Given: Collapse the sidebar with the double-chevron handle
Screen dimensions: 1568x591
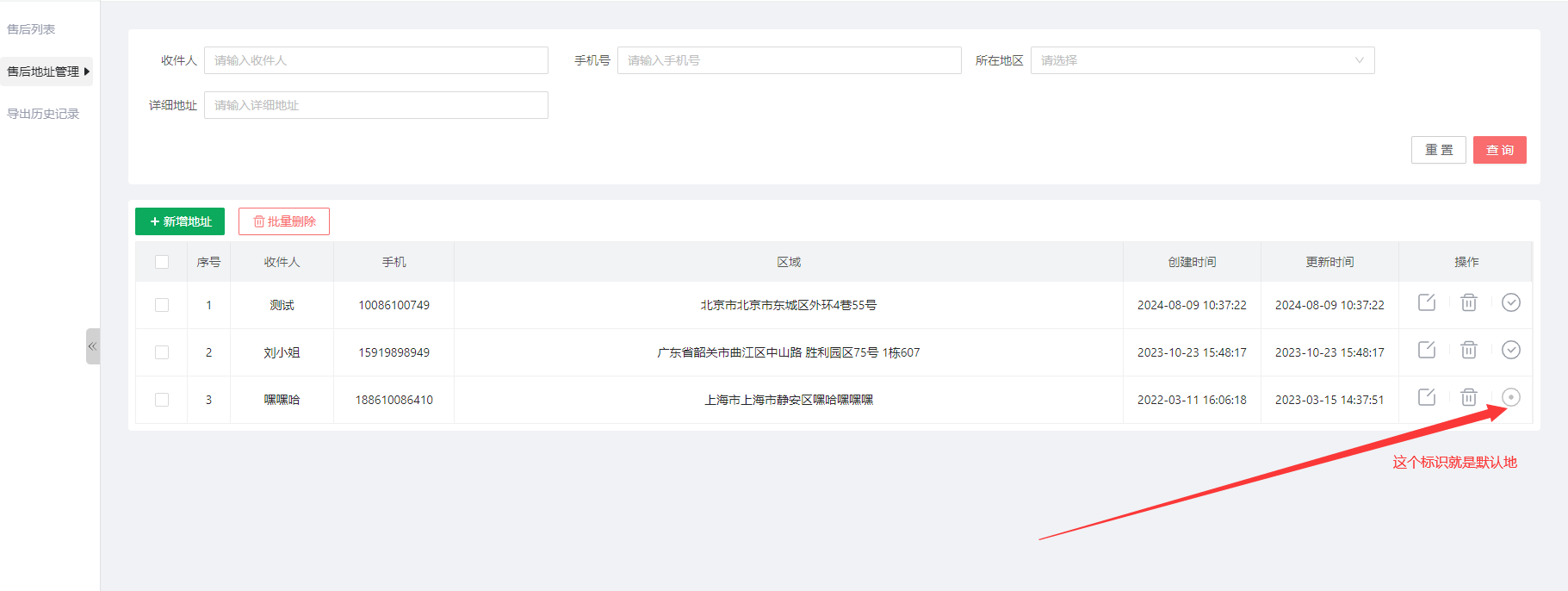Looking at the screenshot, I should 92,346.
